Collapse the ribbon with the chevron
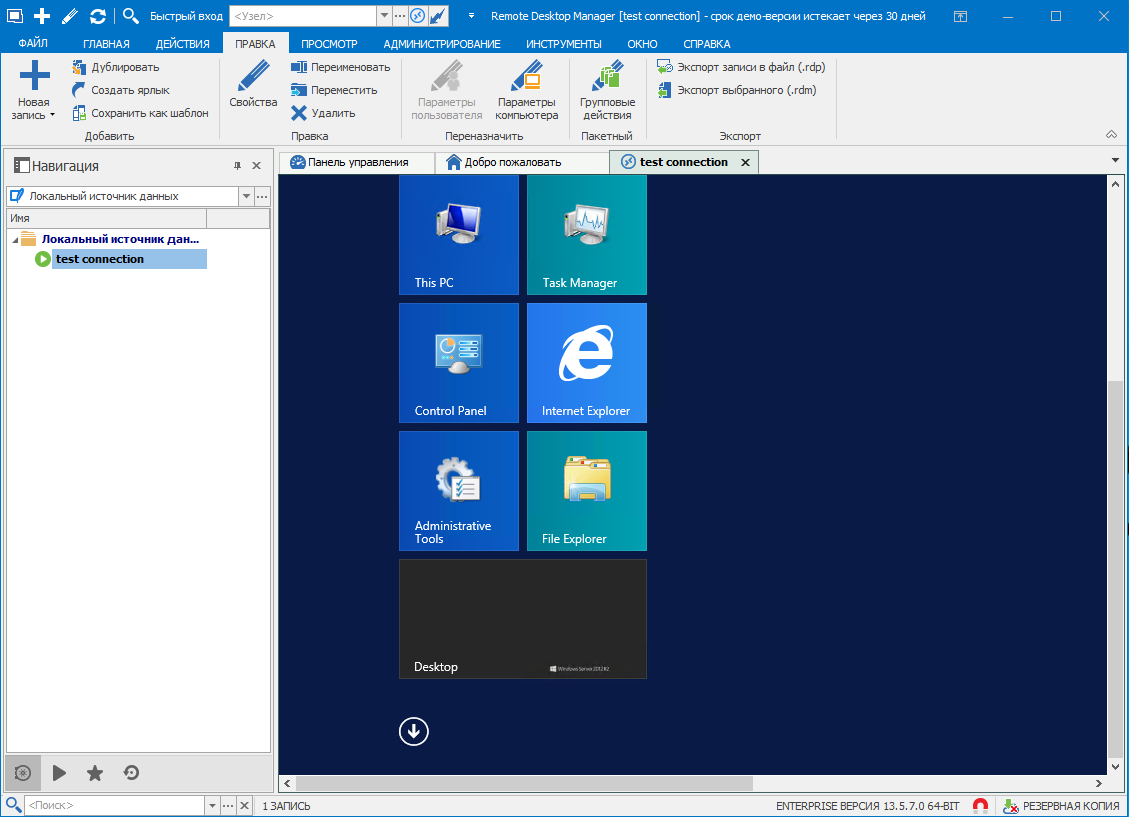This screenshot has height=817, width=1129. [x=1112, y=135]
